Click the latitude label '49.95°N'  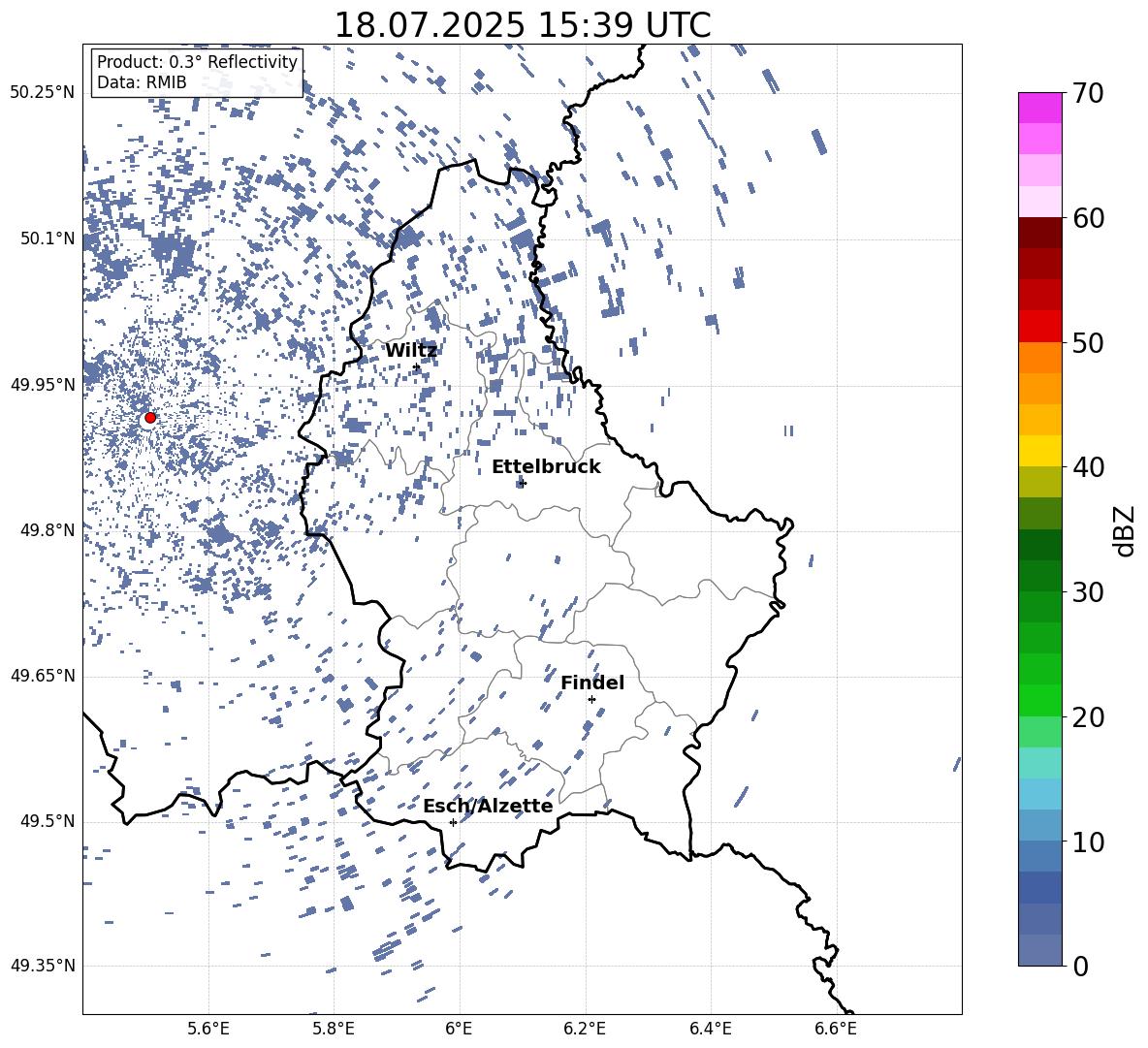(43, 384)
